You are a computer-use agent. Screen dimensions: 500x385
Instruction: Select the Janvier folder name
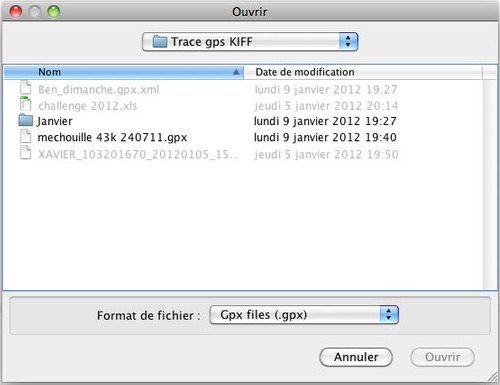tap(55, 121)
